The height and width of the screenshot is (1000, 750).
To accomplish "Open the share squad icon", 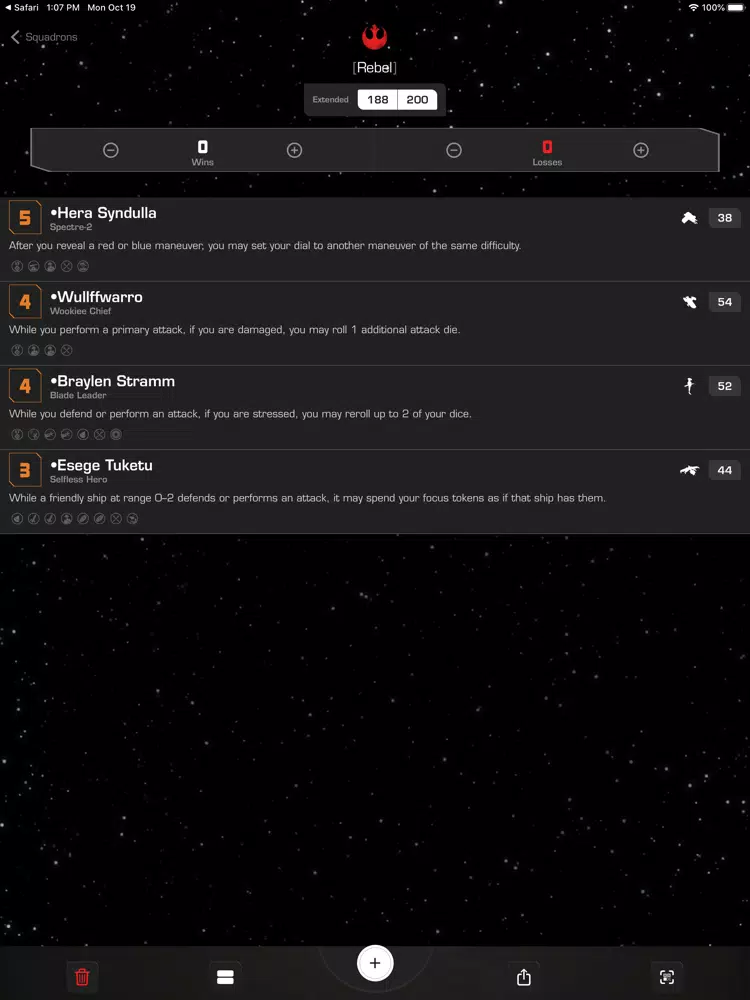I will click(524, 976).
